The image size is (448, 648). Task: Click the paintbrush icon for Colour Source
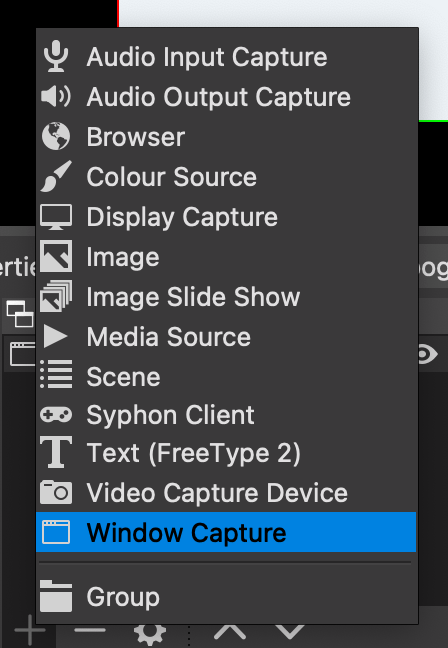point(56,176)
